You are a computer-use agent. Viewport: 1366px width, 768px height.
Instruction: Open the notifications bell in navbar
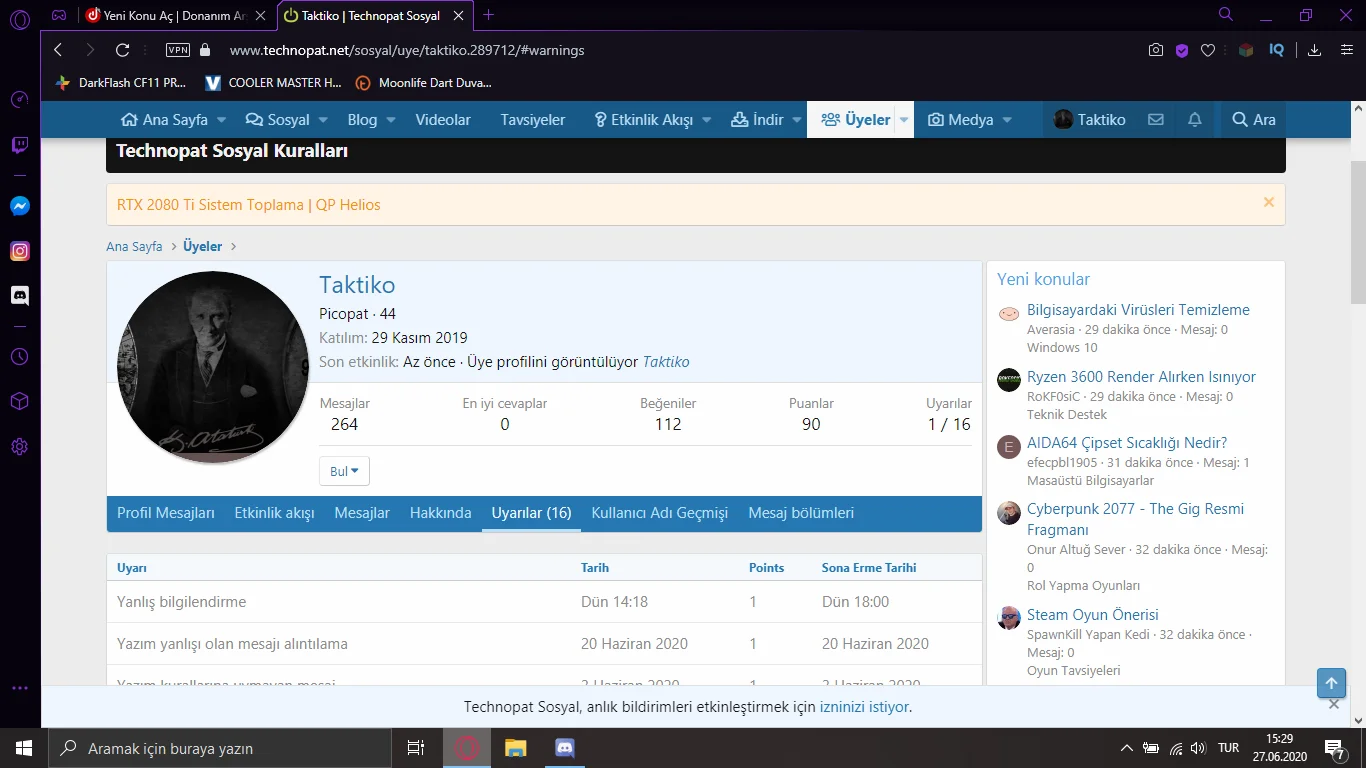pyautogui.click(x=1195, y=120)
